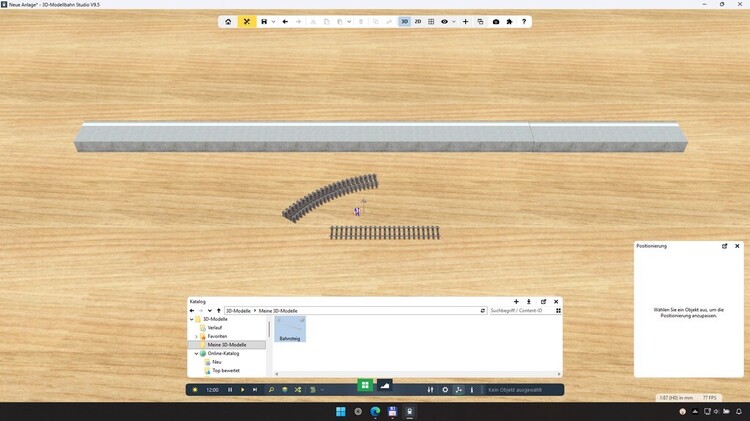
Task: Go up one catalog folder level
Action: [219, 310]
